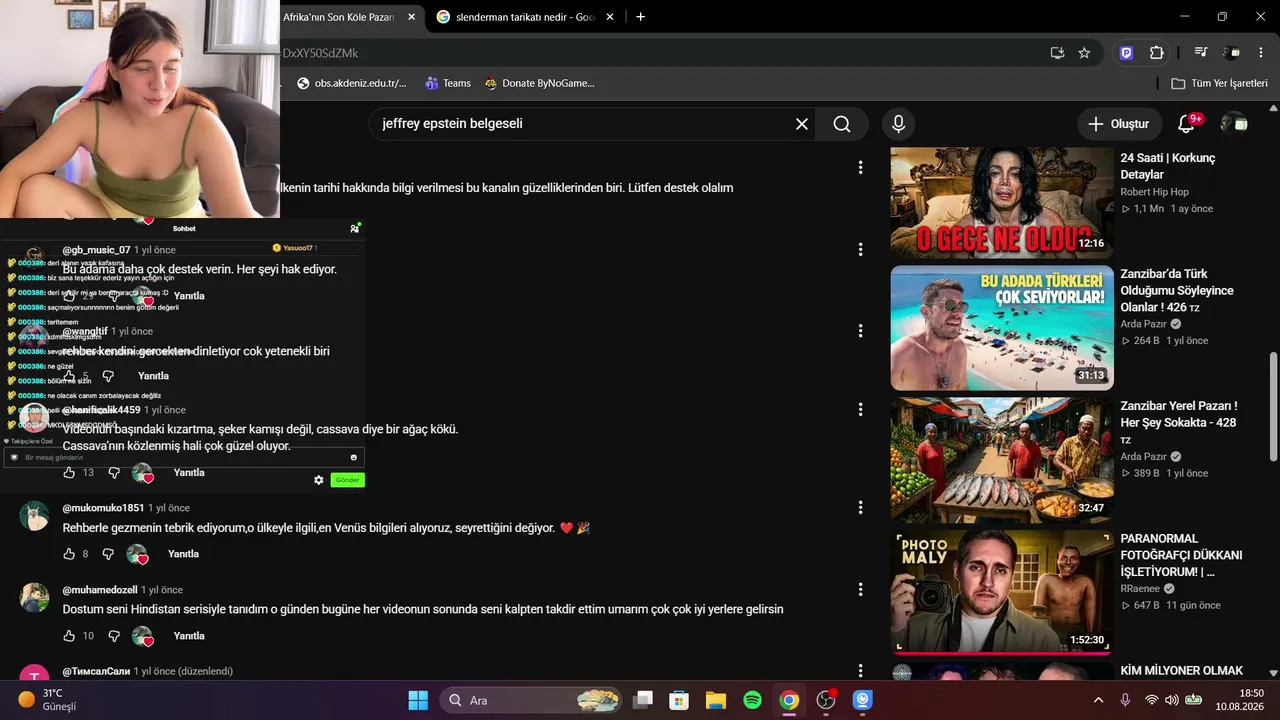Viewport: 1280px width, 720px height.
Task: Dislike the comment by @mukomuko1851
Action: [x=108, y=554]
